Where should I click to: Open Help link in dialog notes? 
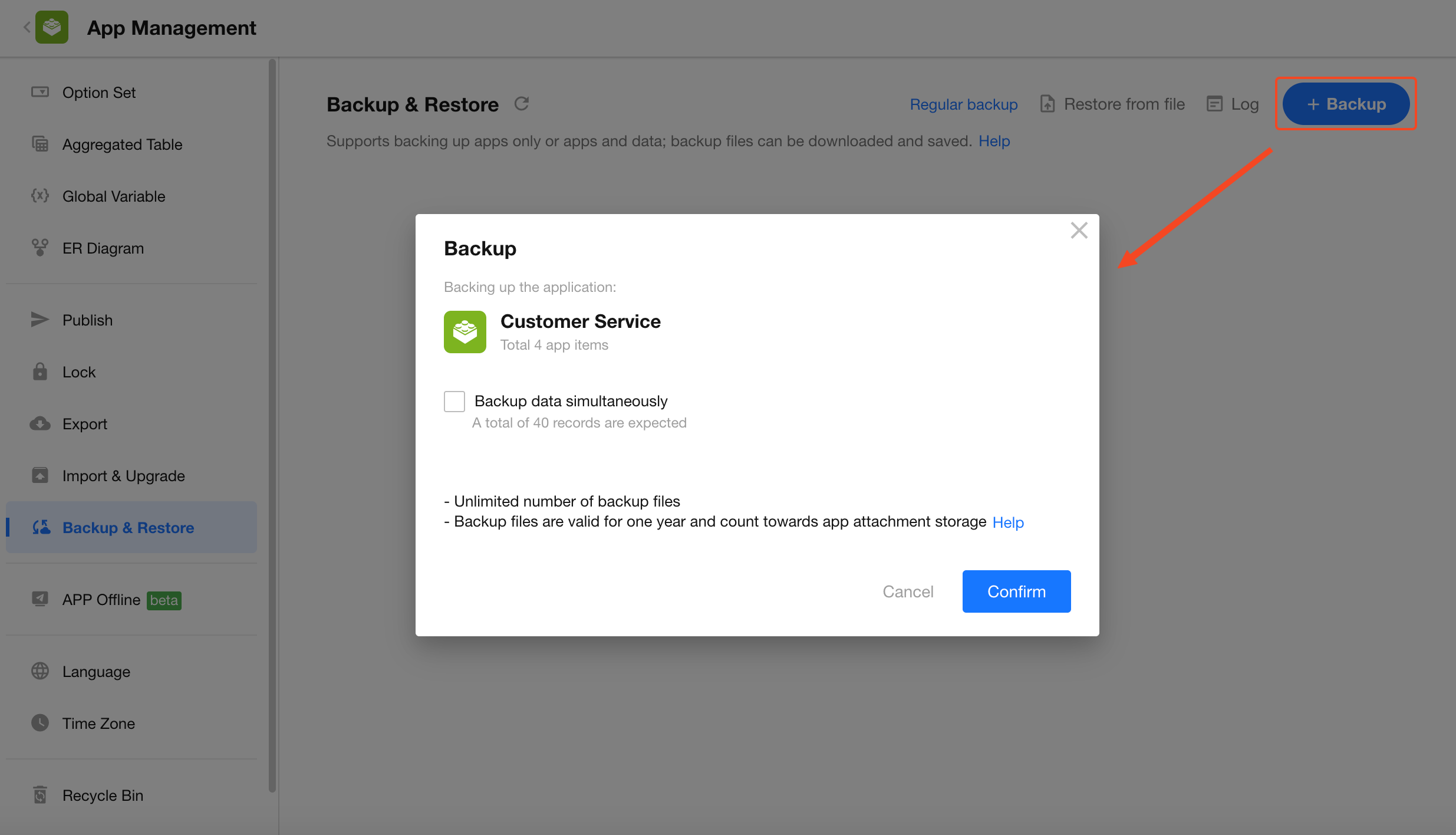tap(1008, 522)
